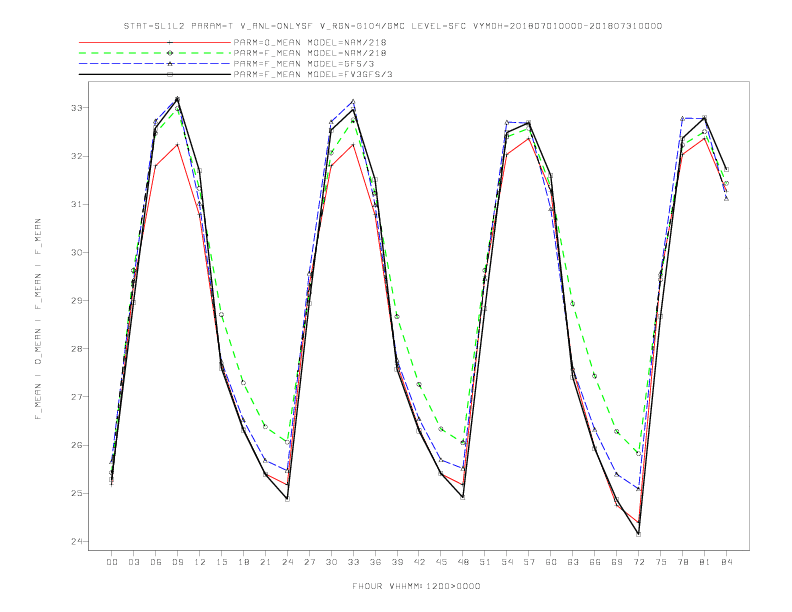This screenshot has height=612, width=792.
Task: Click x-axis tick label 45
Action: pos(441,562)
